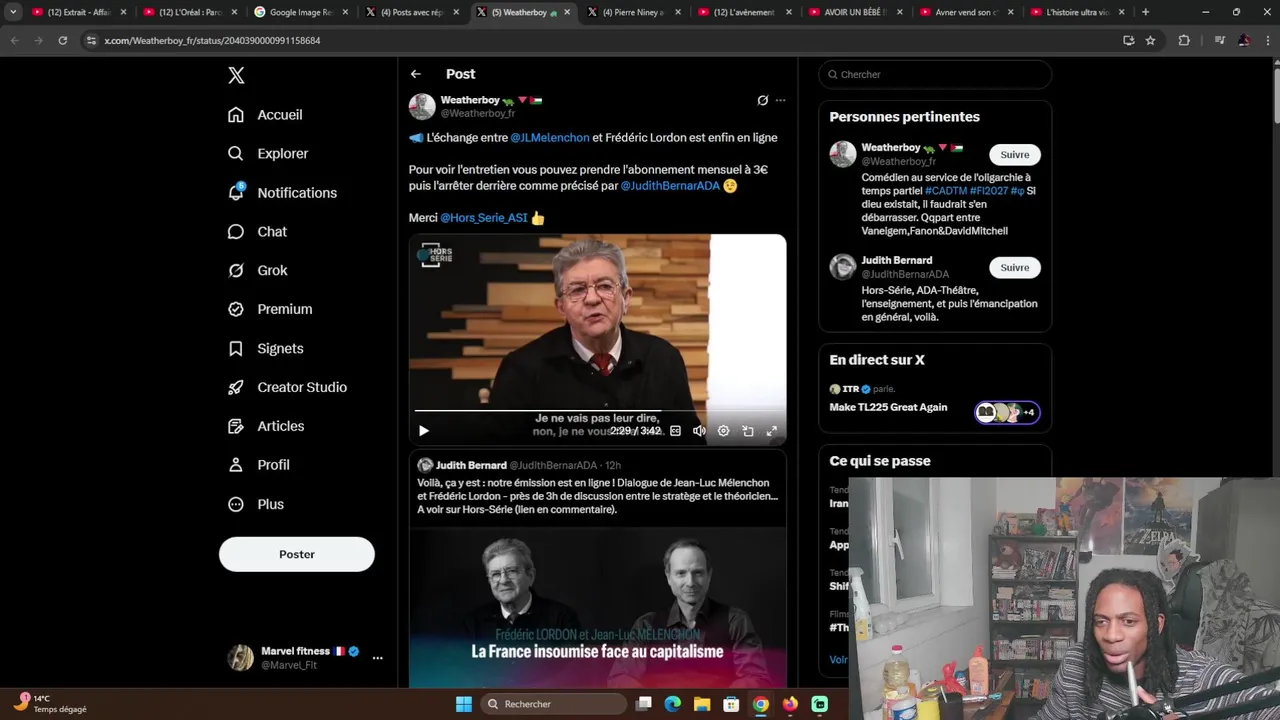Open Creator Studio in sidebar
Screen dimensions: 1280x720
pyautogui.click(x=287, y=388)
